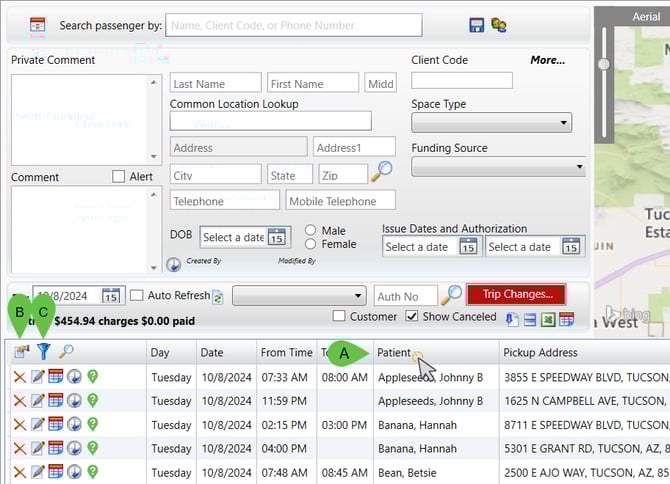Select the Female radio button
This screenshot has height=484, width=670.
pyautogui.click(x=311, y=244)
